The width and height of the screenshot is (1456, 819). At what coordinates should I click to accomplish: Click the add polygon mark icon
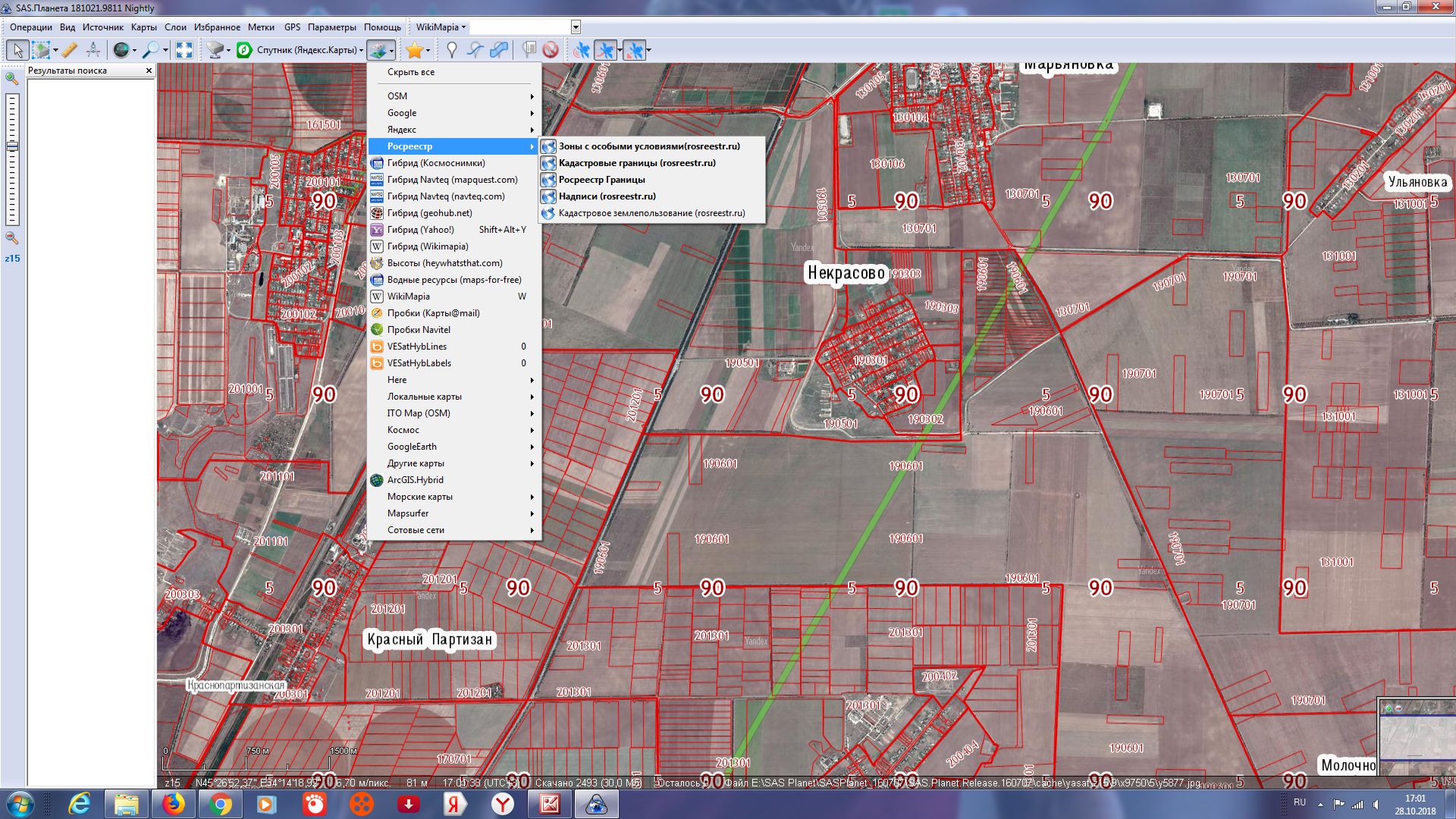tap(498, 50)
